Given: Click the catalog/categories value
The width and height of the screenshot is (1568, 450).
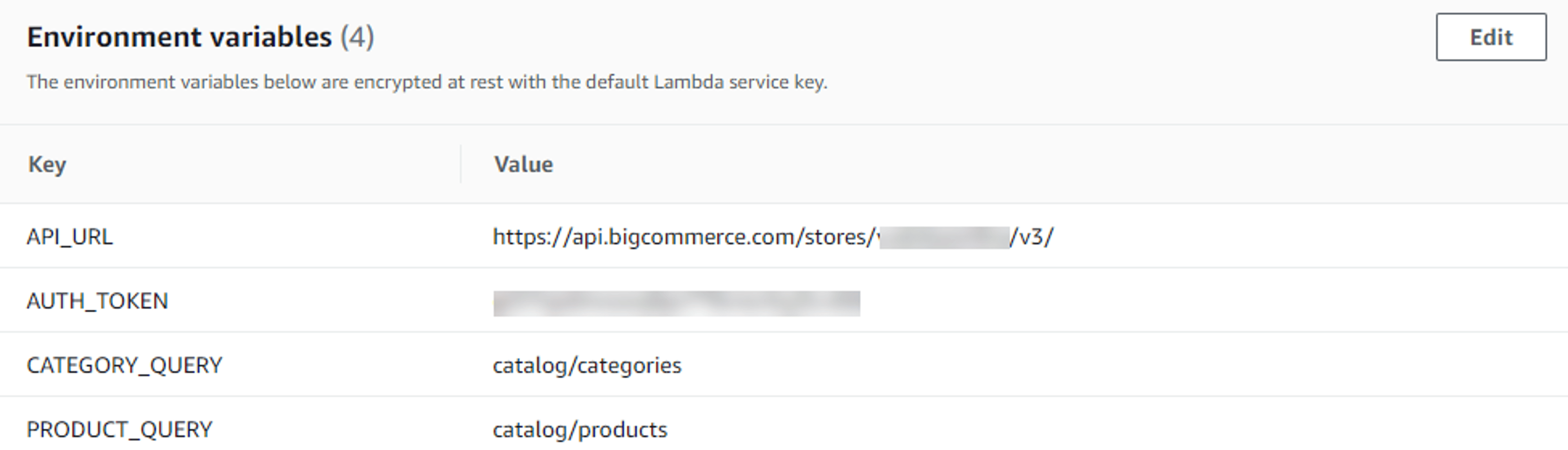Looking at the screenshot, I should (587, 365).
